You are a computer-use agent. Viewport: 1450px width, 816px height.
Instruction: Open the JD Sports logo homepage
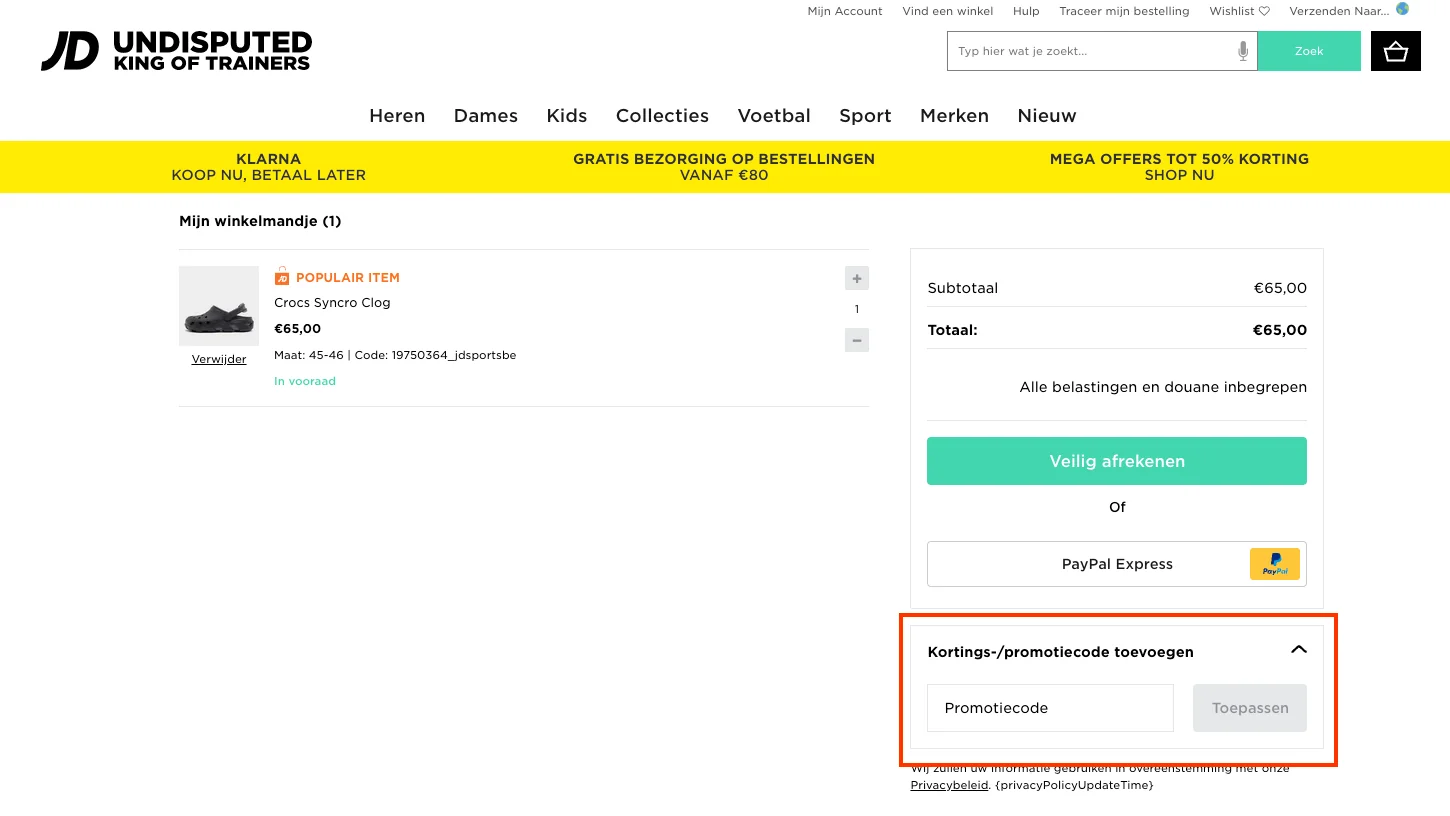click(x=176, y=51)
